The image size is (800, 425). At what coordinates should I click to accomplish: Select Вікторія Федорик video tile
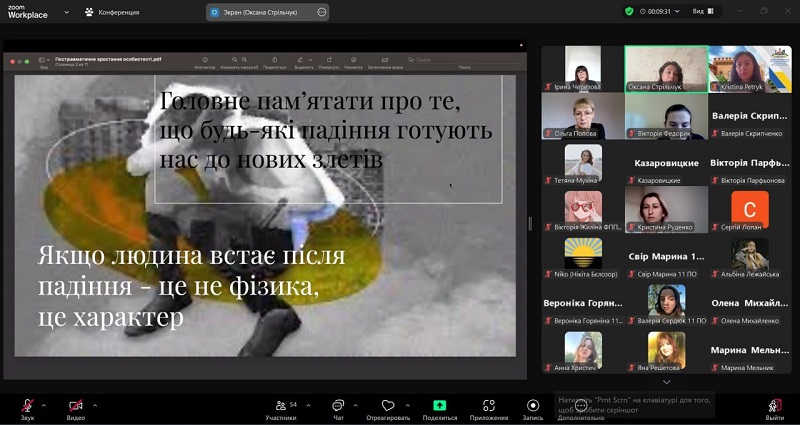[666, 116]
